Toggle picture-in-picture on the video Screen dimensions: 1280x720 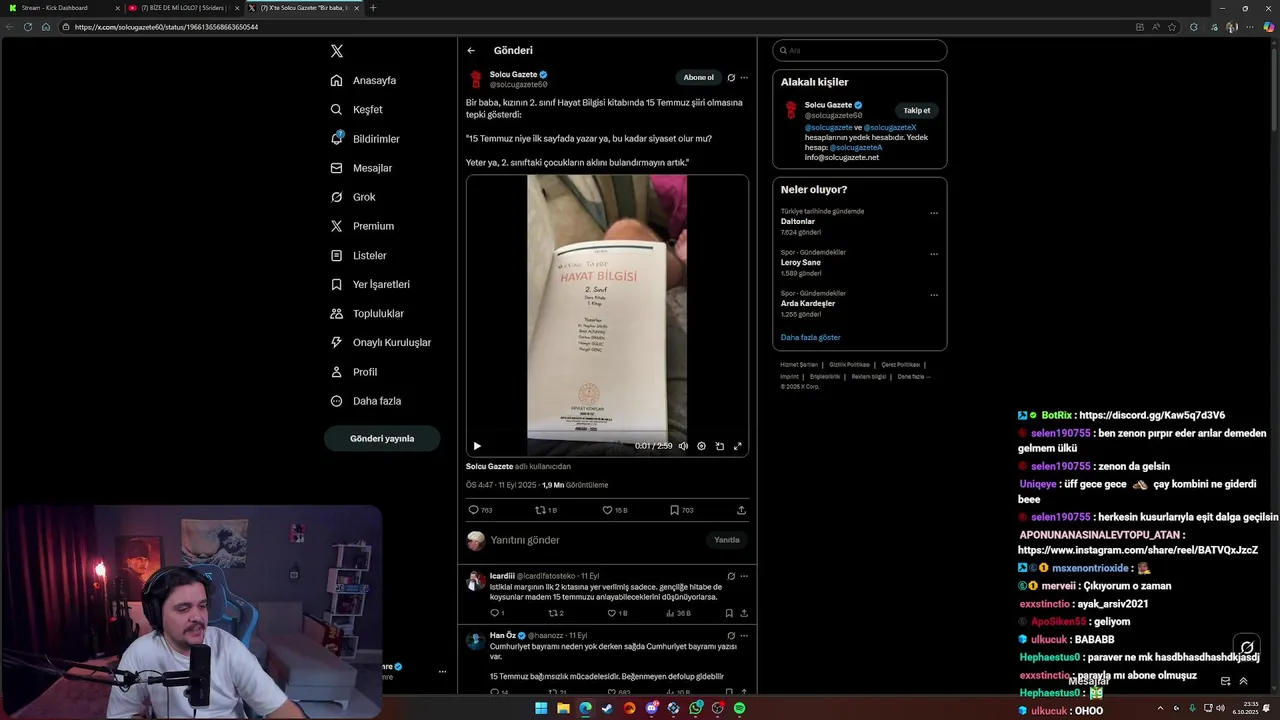click(x=719, y=446)
